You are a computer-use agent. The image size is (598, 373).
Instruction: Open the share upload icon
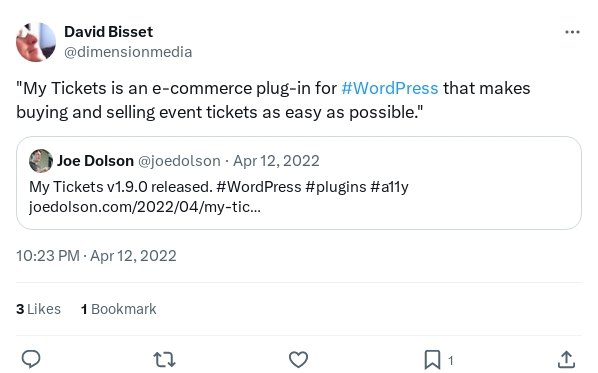click(566, 360)
